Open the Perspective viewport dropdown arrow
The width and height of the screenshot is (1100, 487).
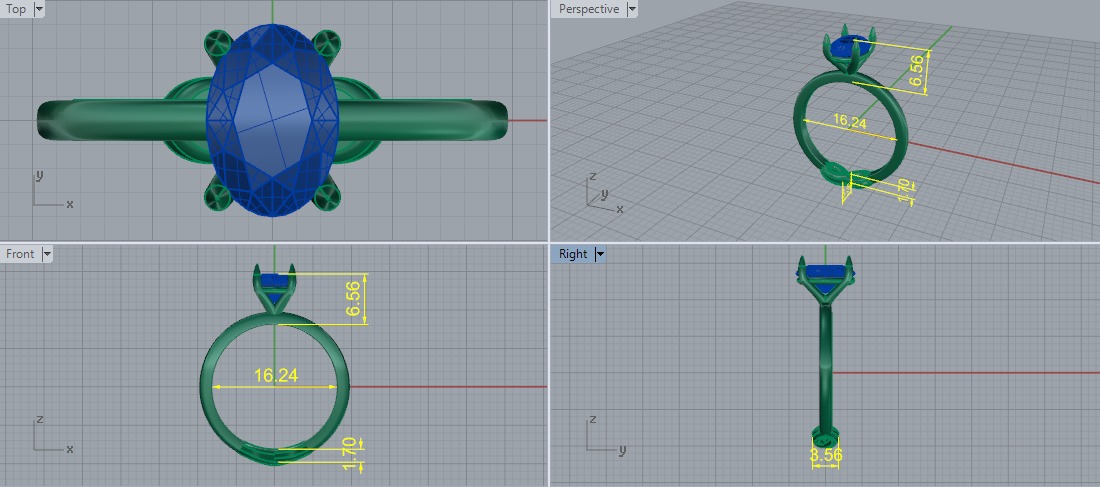point(632,9)
